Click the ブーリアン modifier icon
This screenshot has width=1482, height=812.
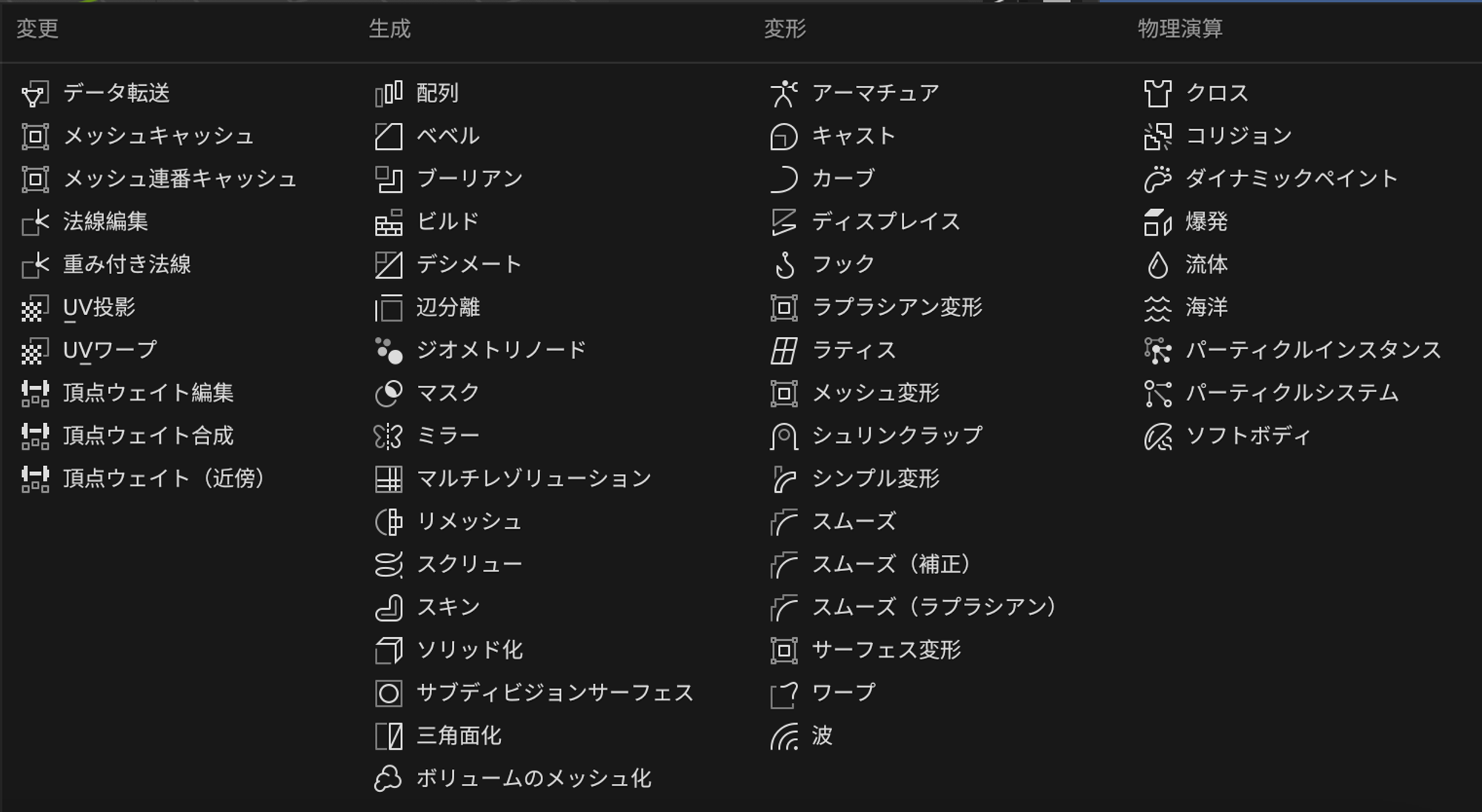(x=388, y=179)
